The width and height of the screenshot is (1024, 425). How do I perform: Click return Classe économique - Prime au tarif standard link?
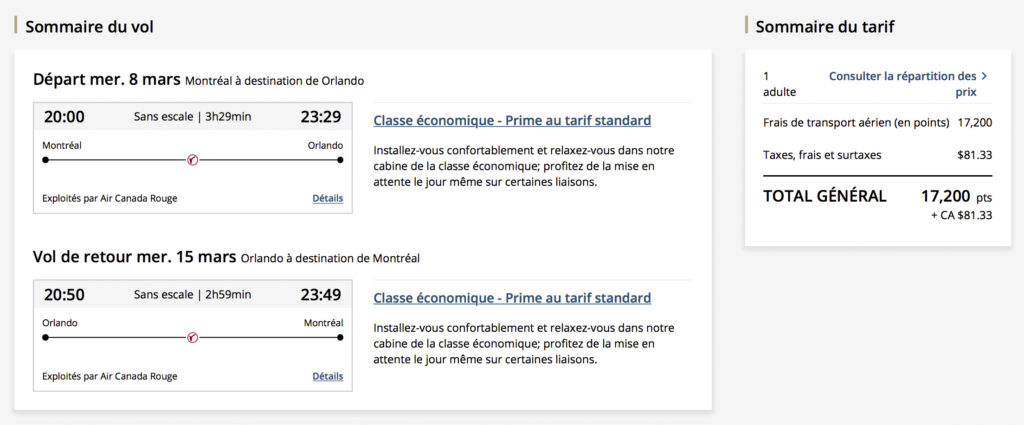(512, 298)
